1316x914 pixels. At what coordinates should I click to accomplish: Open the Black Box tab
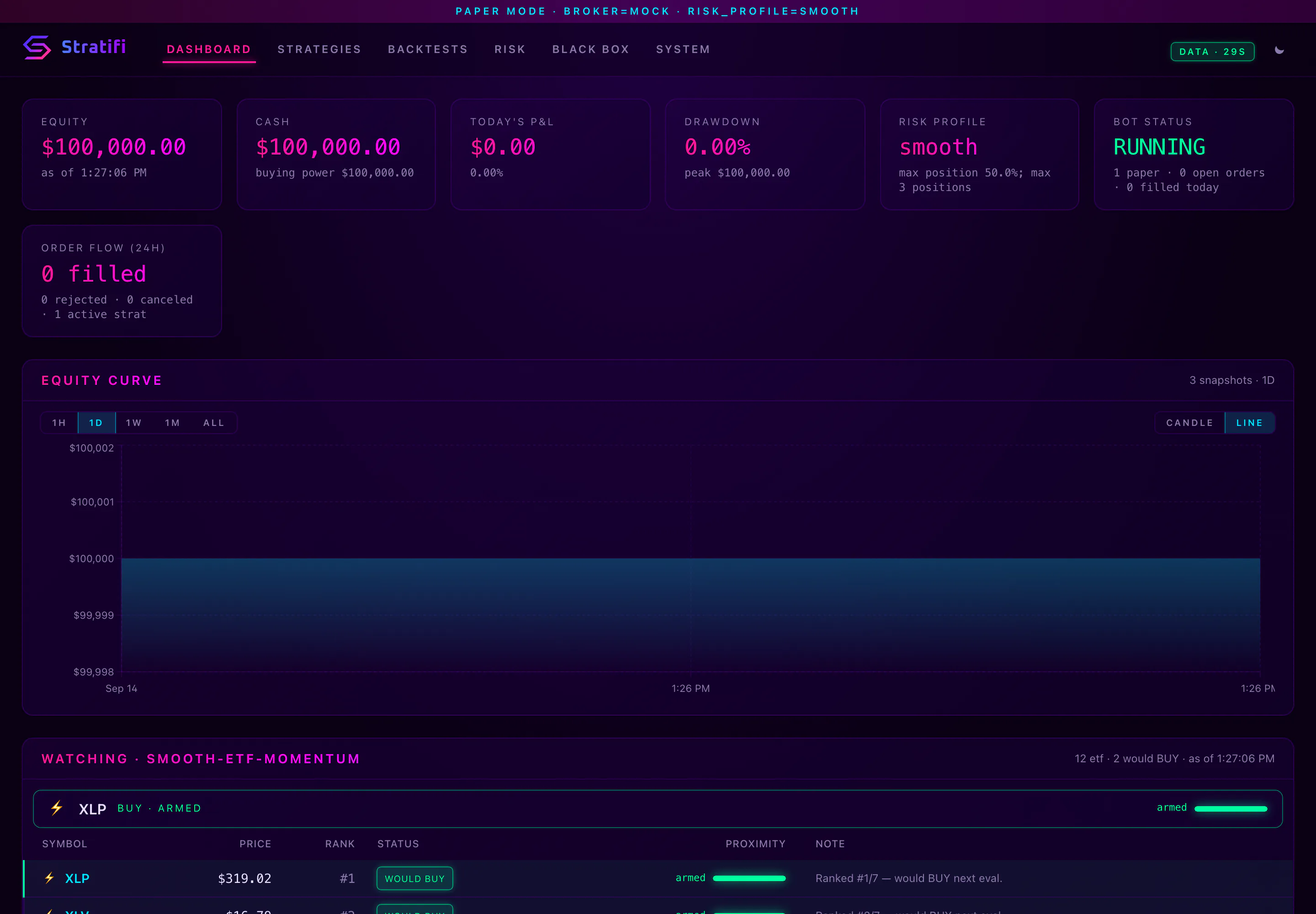[x=590, y=49]
